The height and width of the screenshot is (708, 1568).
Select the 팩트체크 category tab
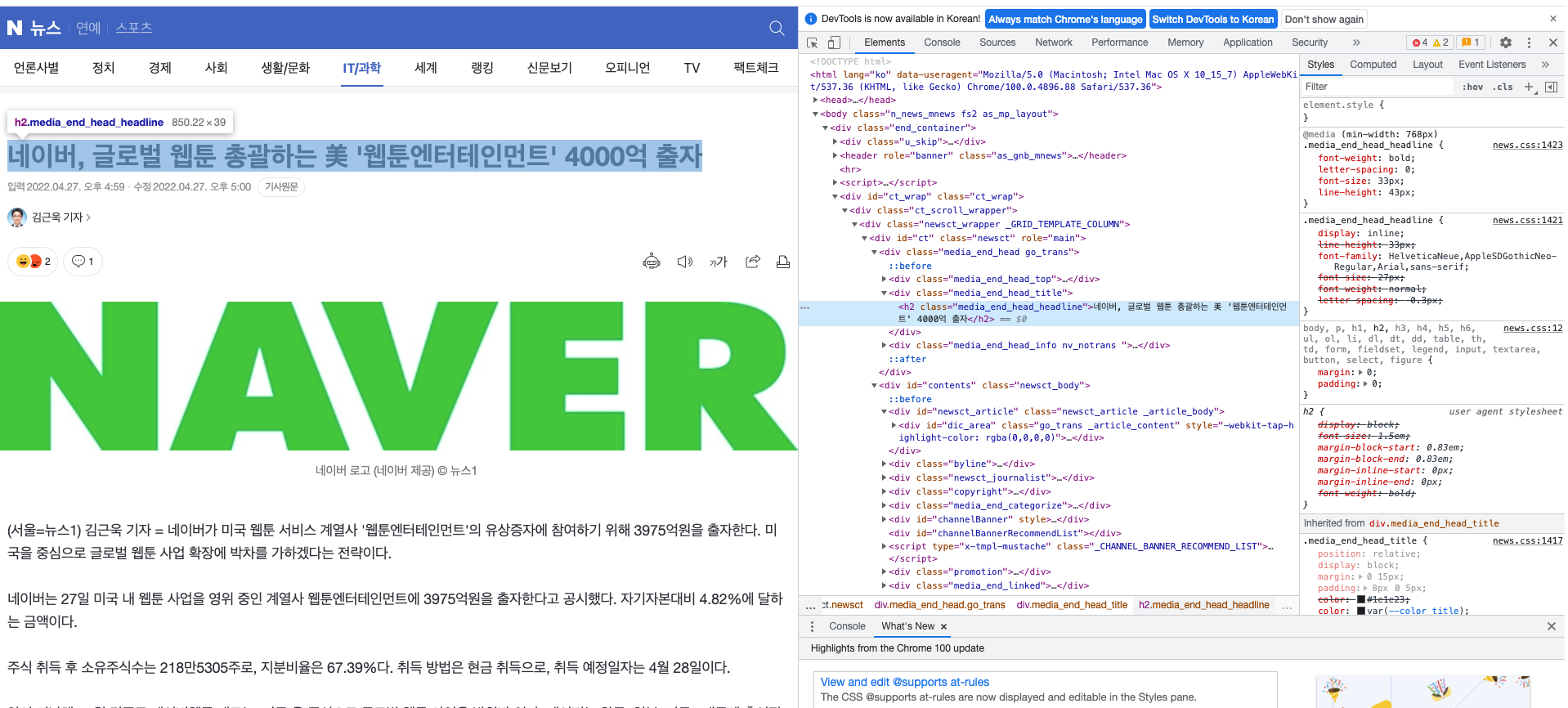[x=755, y=68]
